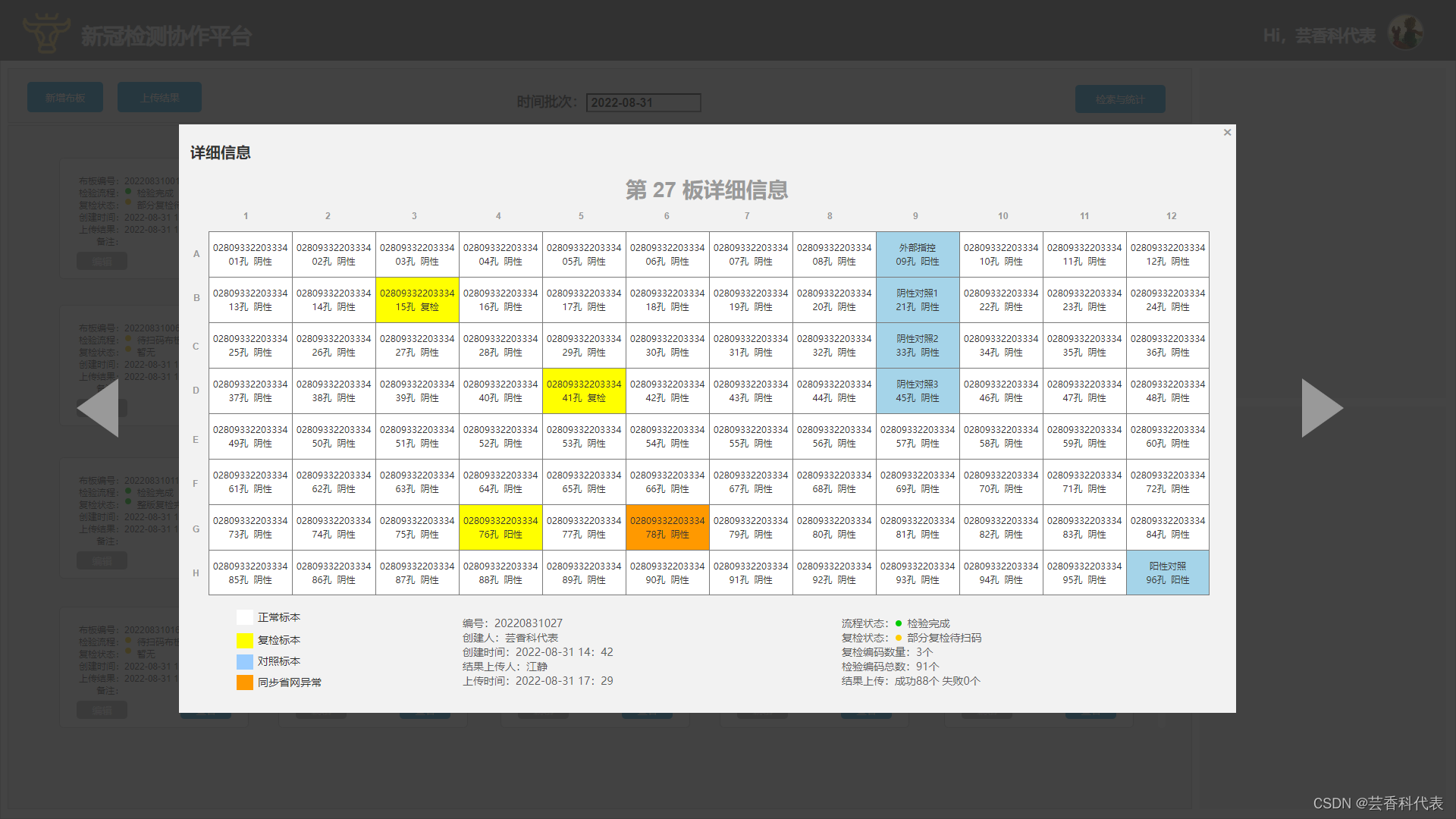1456x819 pixels.
Task: Focus the 时间批次 date field
Action: point(643,102)
